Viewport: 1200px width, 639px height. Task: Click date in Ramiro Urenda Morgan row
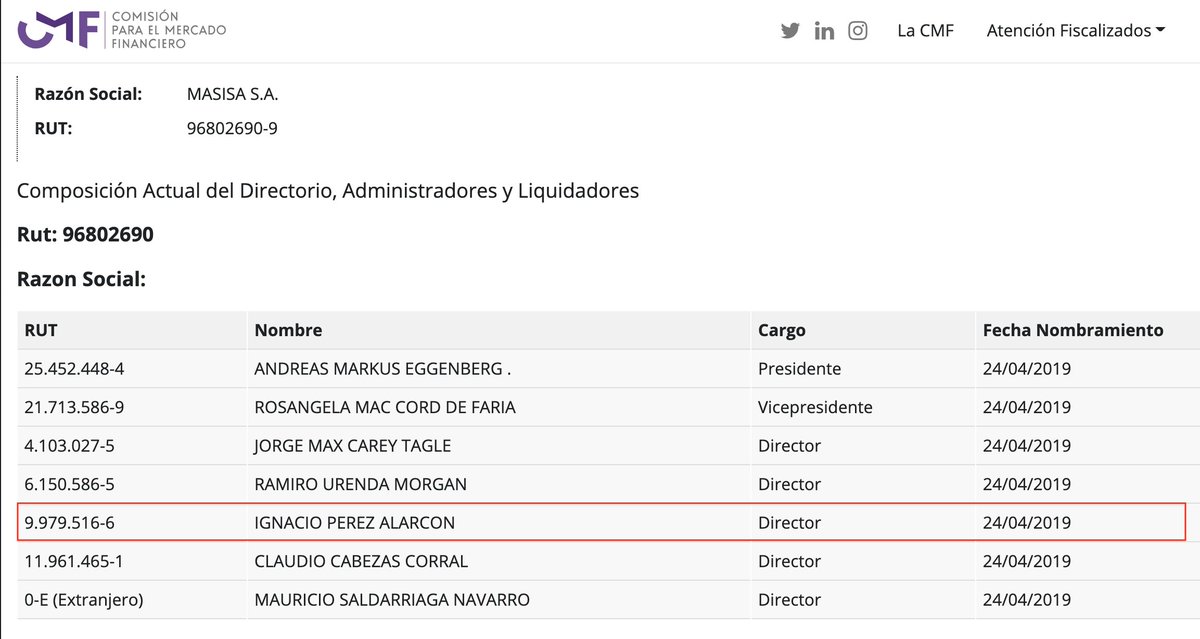coord(1027,484)
